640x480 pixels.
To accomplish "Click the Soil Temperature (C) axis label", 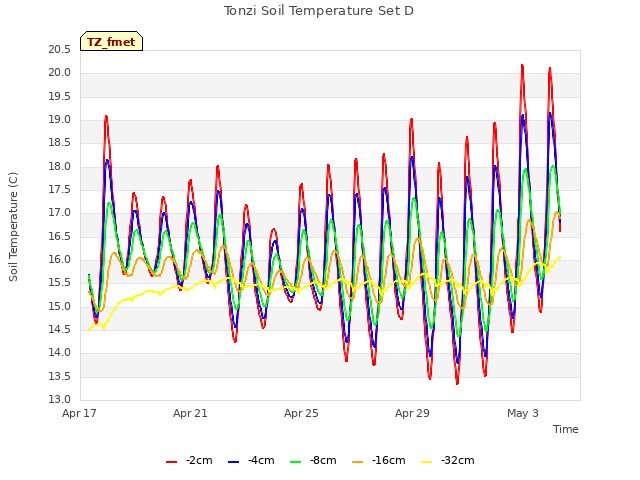I will click(13, 227).
